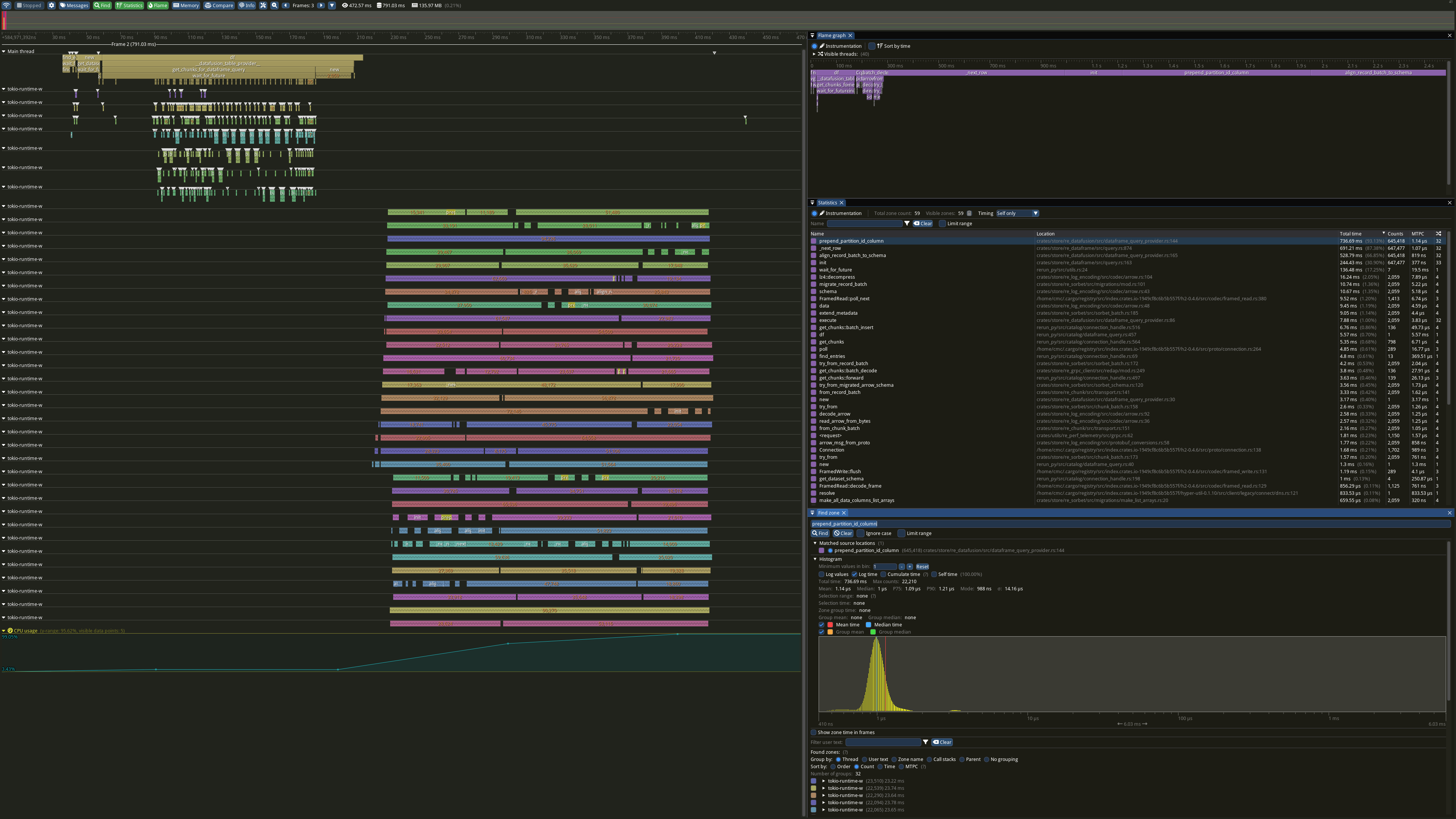Click Find button in Find zone

coord(820,533)
